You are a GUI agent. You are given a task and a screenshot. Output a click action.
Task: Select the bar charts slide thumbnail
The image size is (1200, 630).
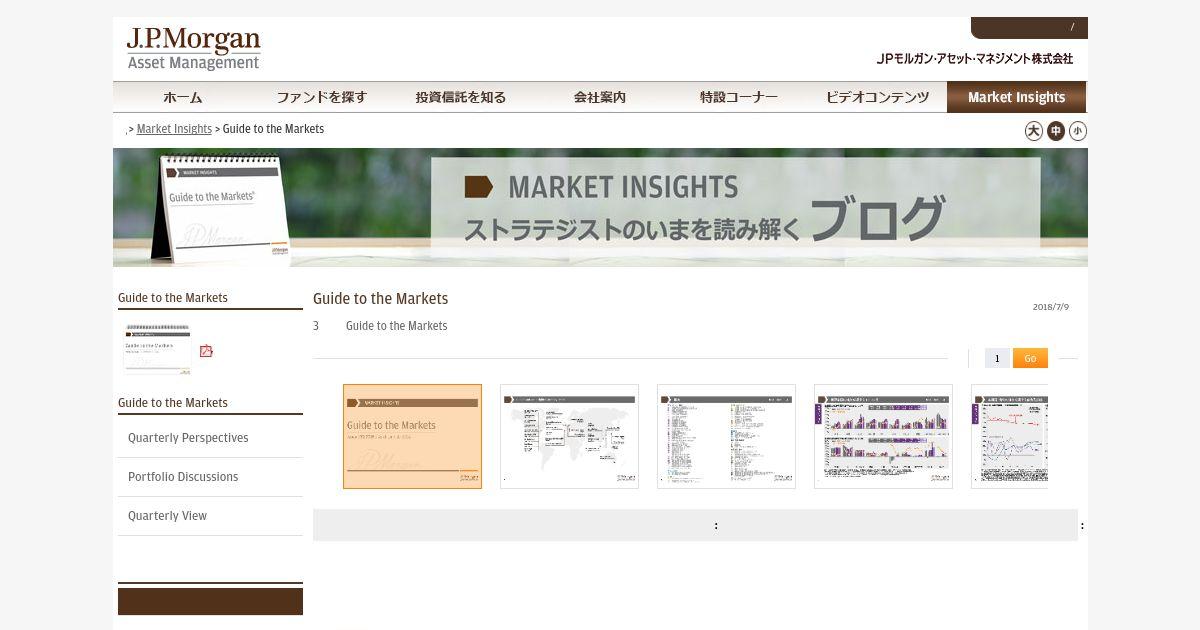coord(883,436)
